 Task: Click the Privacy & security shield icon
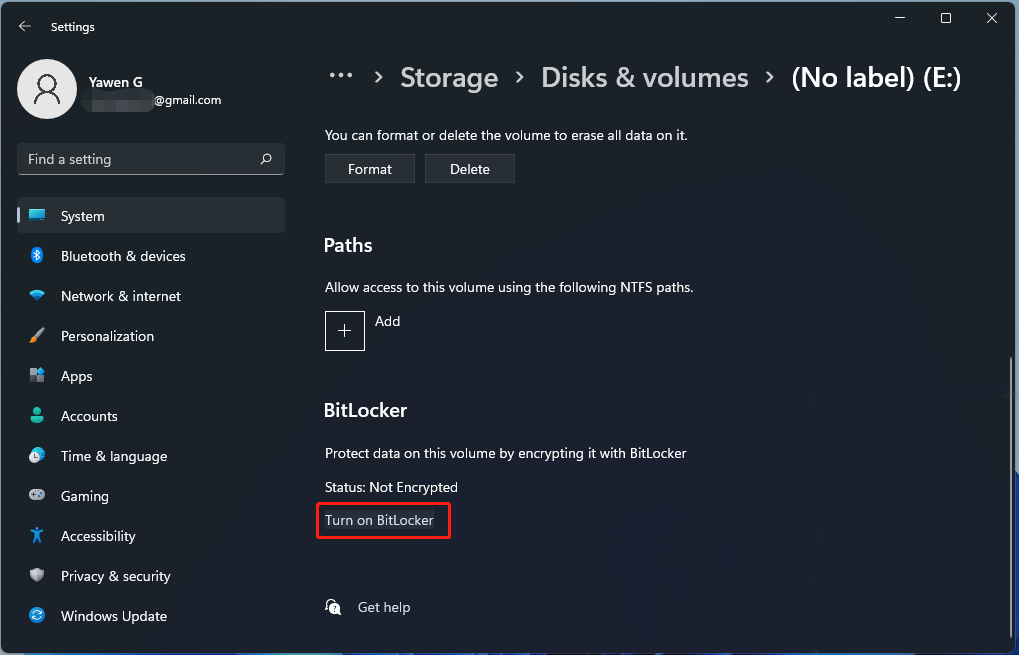click(x=37, y=576)
